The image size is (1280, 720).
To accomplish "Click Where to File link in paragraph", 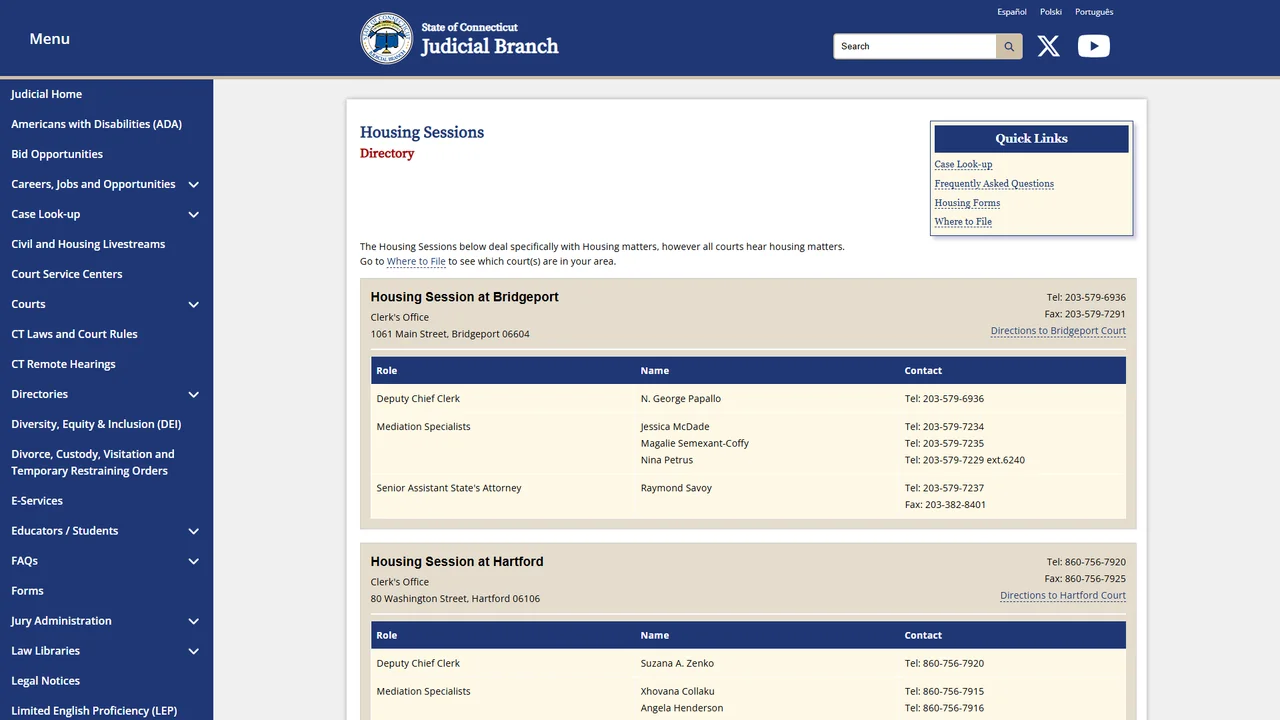I will coord(416,261).
